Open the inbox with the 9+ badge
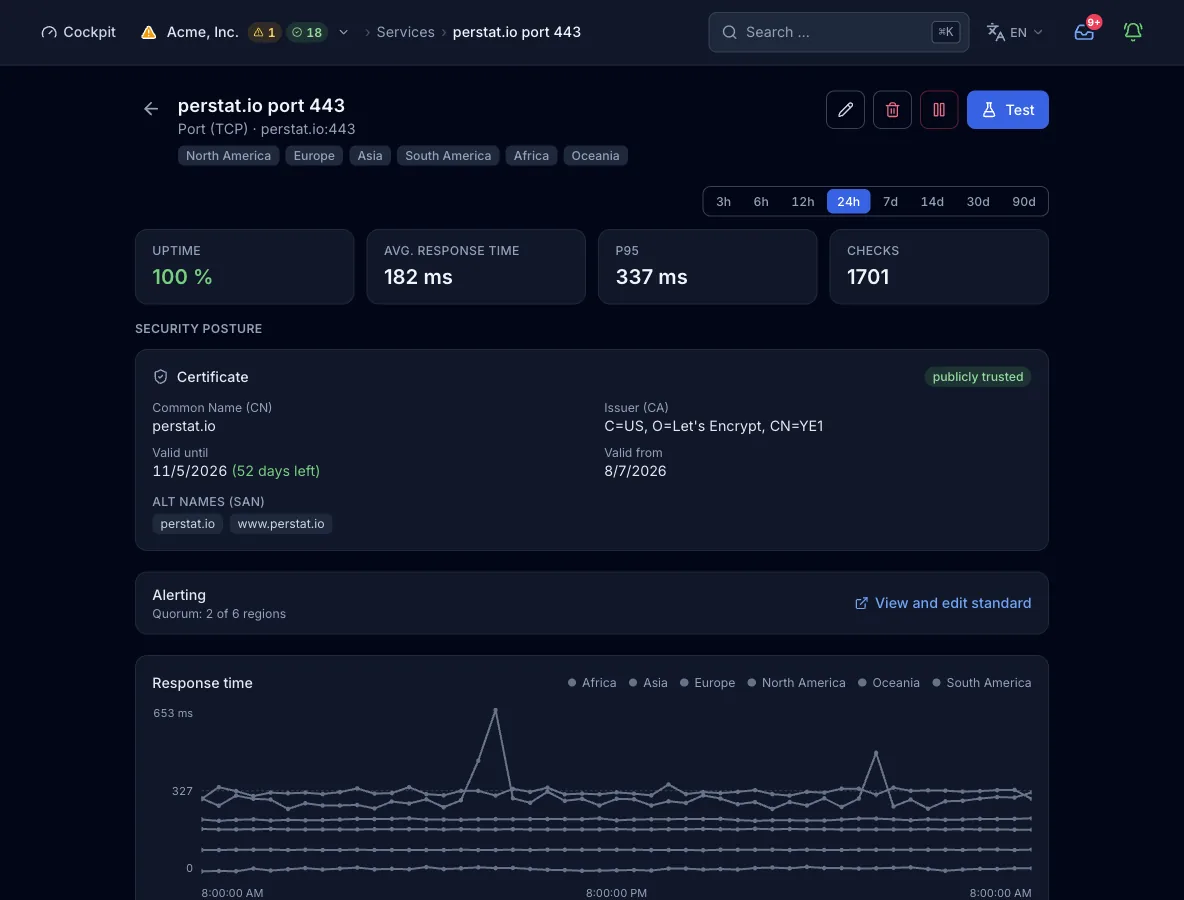Screen dimensions: 1184x900 1084,32
